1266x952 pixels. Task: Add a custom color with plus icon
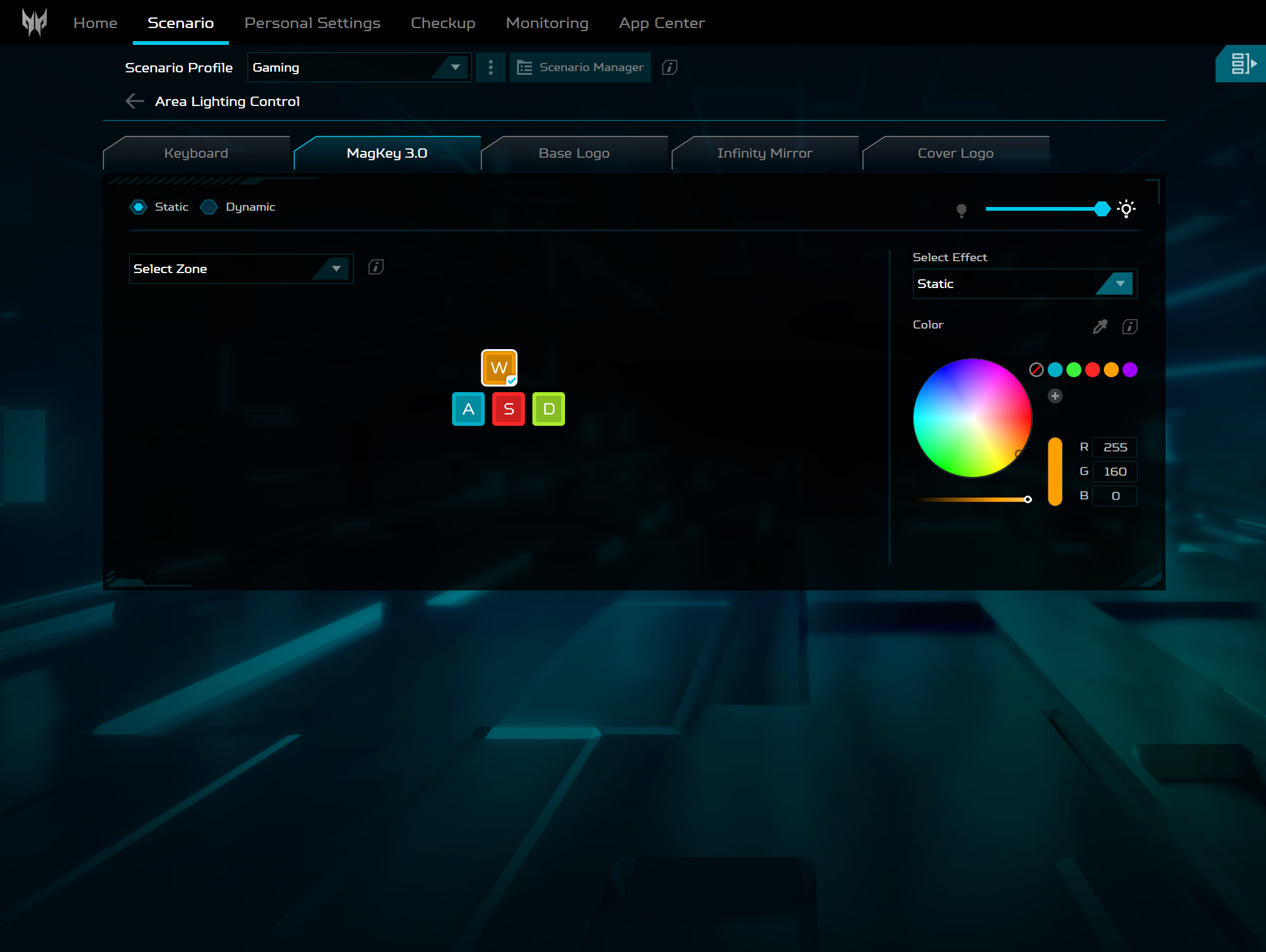[1055, 396]
